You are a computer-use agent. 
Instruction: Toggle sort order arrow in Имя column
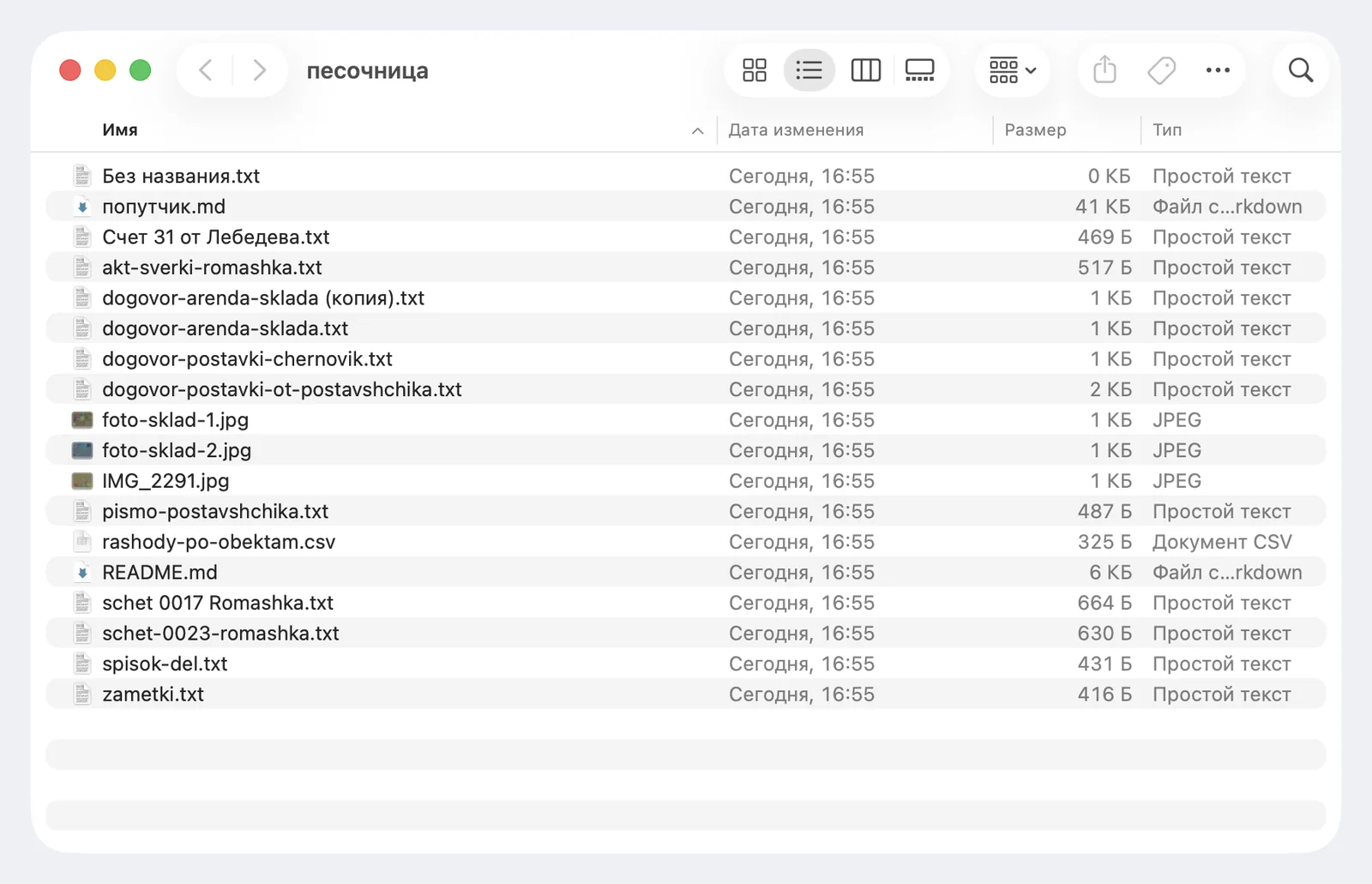(697, 130)
